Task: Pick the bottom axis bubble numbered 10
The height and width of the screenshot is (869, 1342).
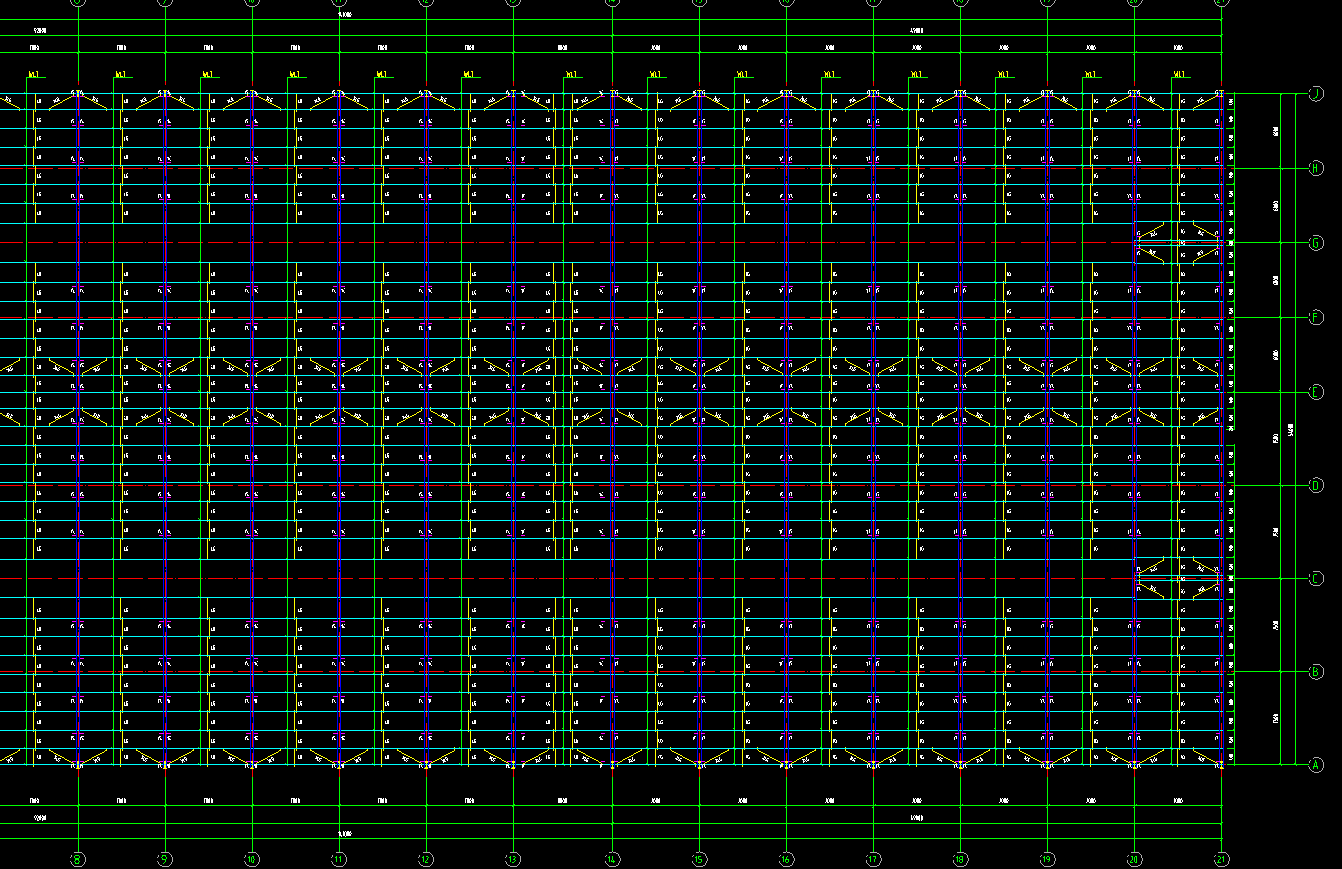Action: pos(252,858)
